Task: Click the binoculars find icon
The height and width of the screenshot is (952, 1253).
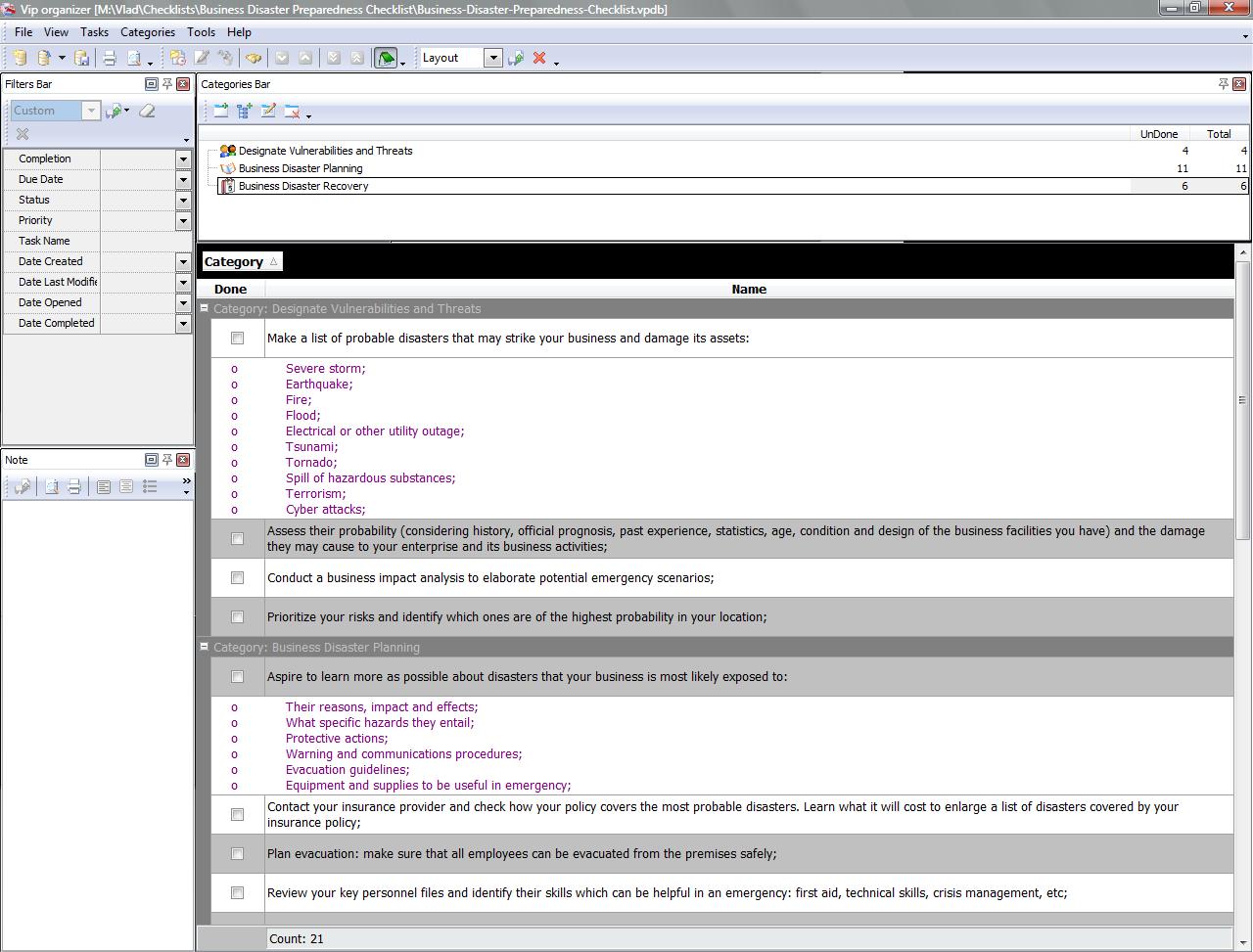Action: coord(254,59)
